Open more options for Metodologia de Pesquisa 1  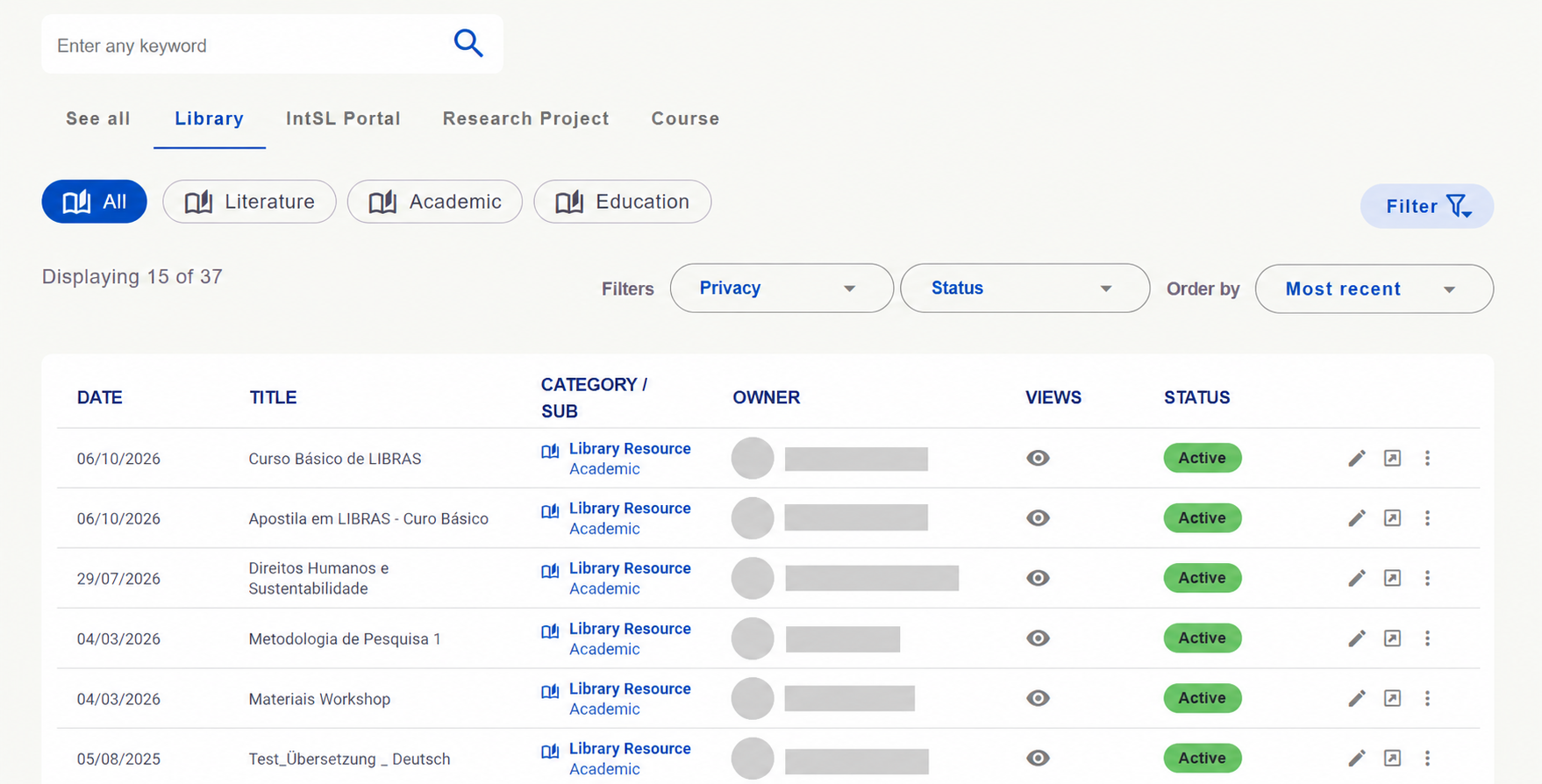[1427, 638]
